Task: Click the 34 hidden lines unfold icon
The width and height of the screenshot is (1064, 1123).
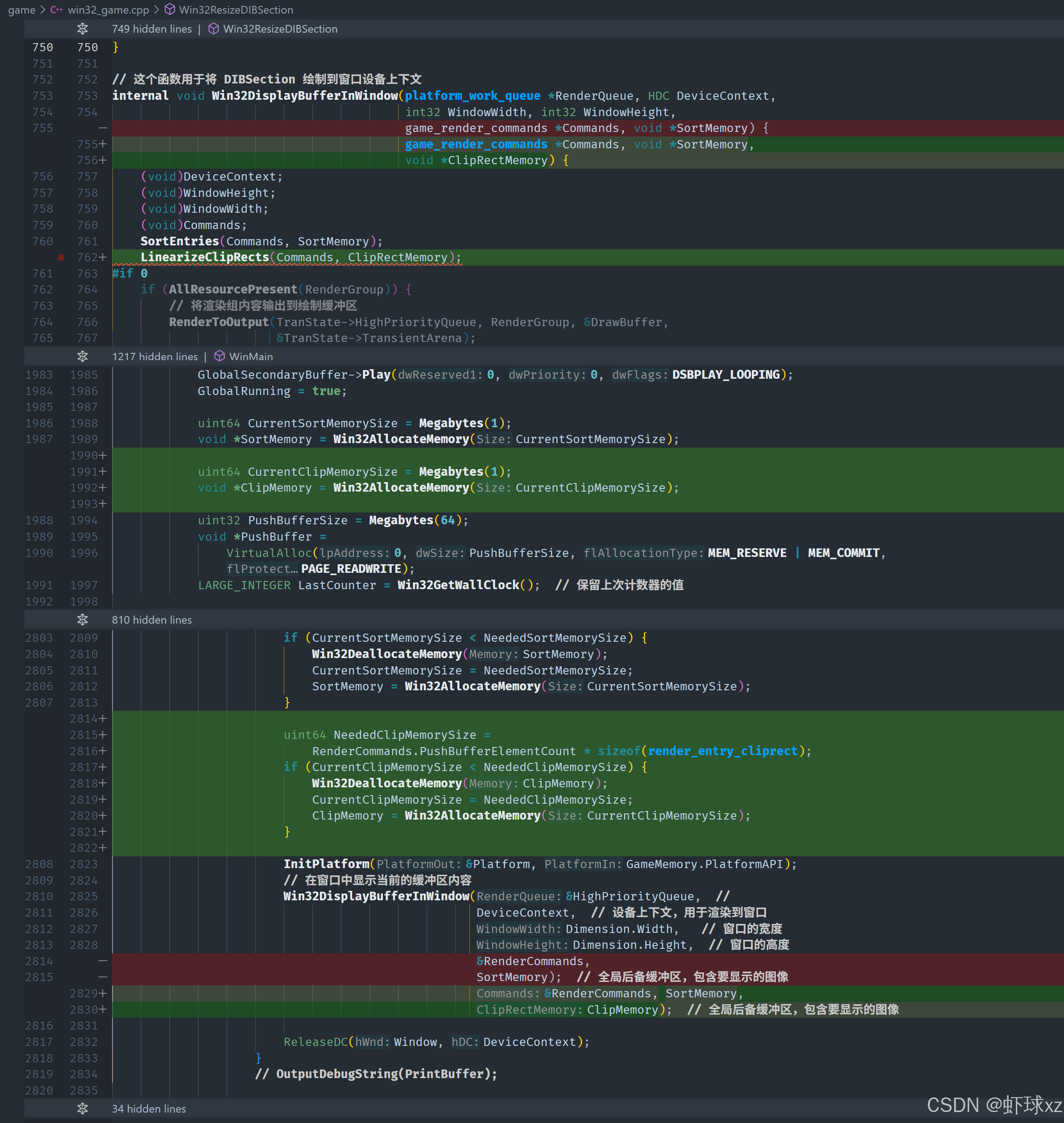Action: tap(83, 1108)
